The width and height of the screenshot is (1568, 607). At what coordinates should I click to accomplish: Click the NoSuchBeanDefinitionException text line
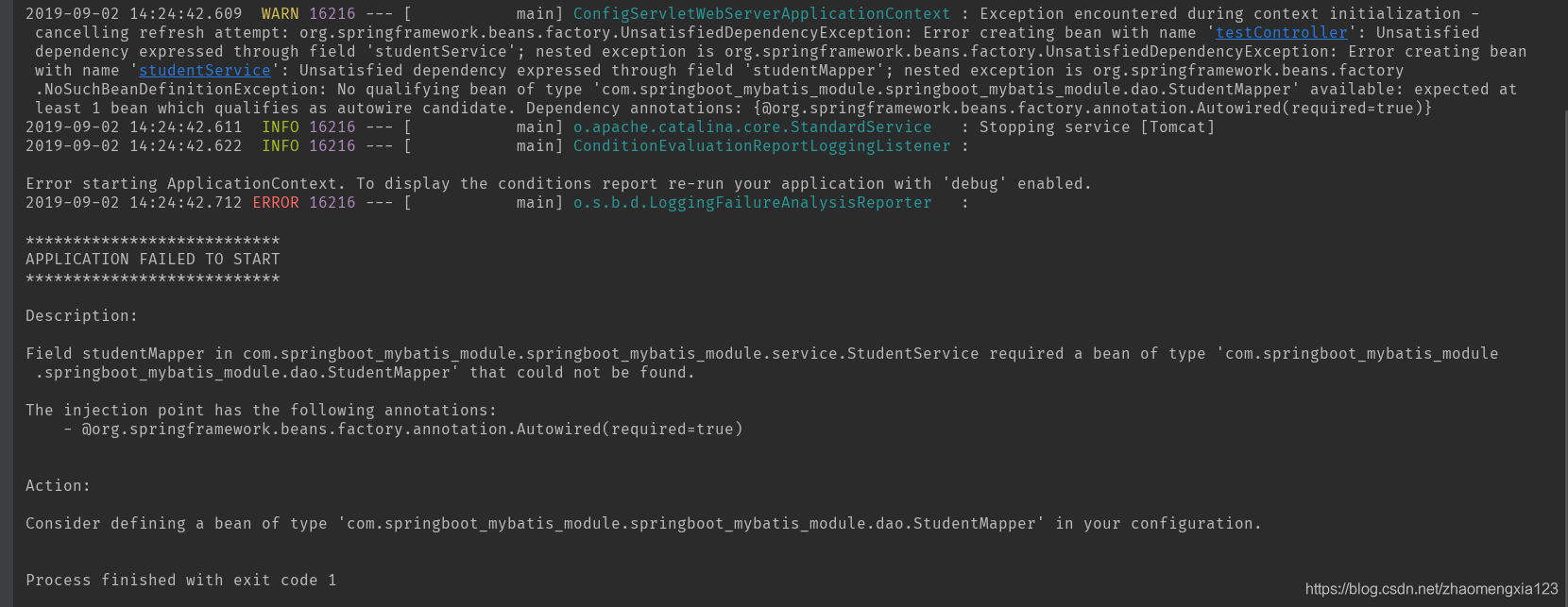775,90
